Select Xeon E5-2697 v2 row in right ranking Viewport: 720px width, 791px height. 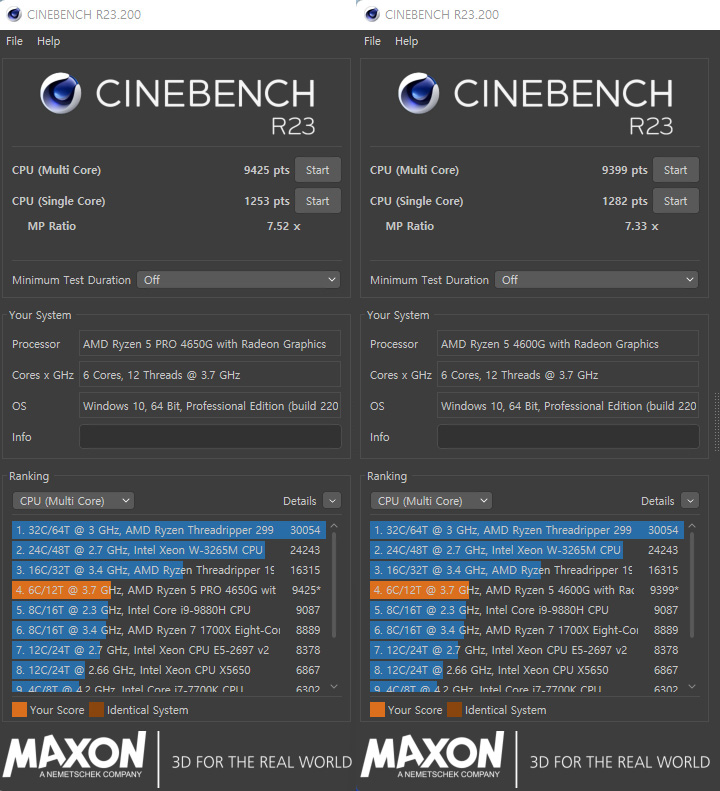click(527, 650)
